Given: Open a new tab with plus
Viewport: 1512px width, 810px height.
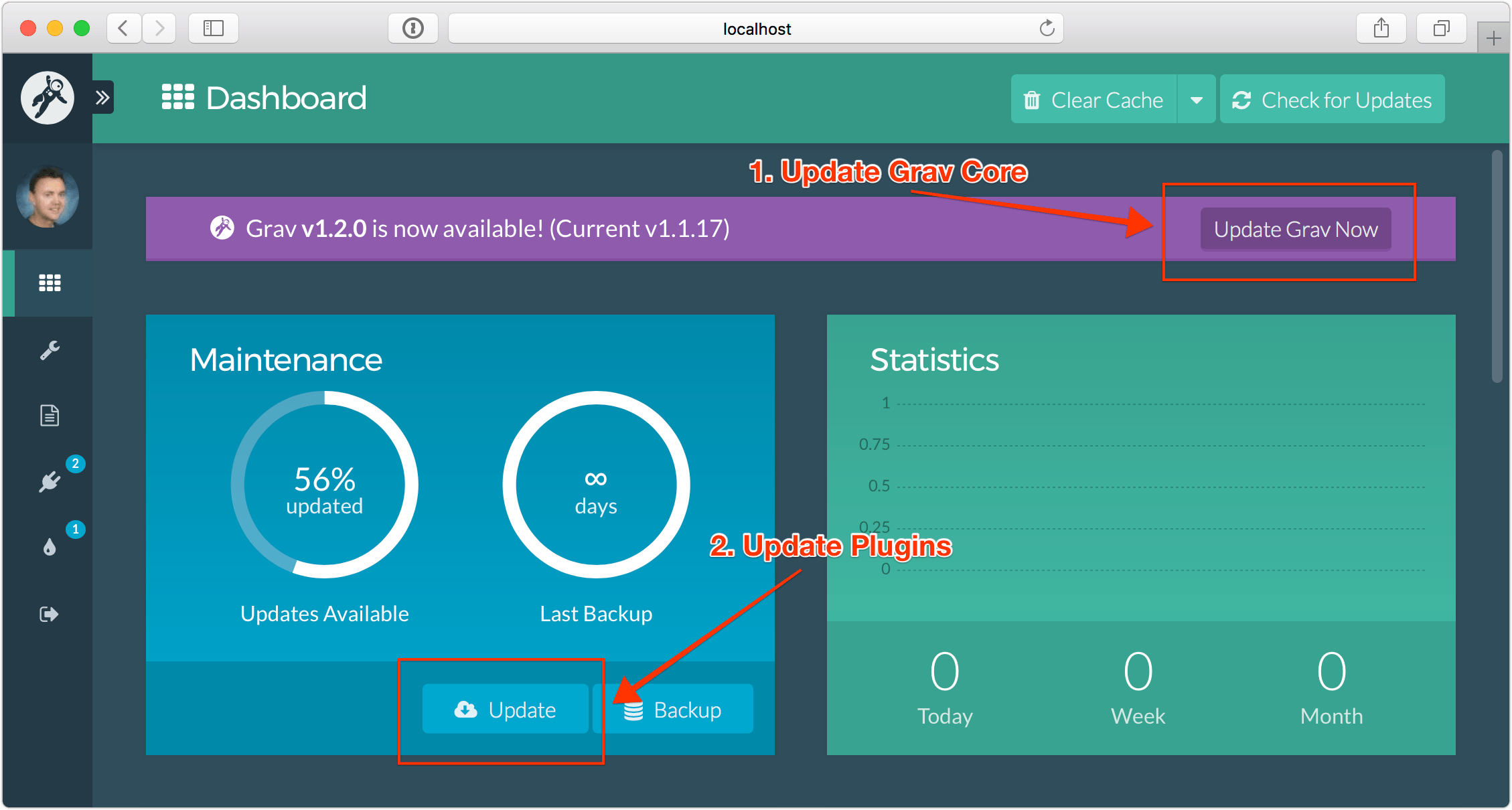Looking at the screenshot, I should click(1494, 38).
